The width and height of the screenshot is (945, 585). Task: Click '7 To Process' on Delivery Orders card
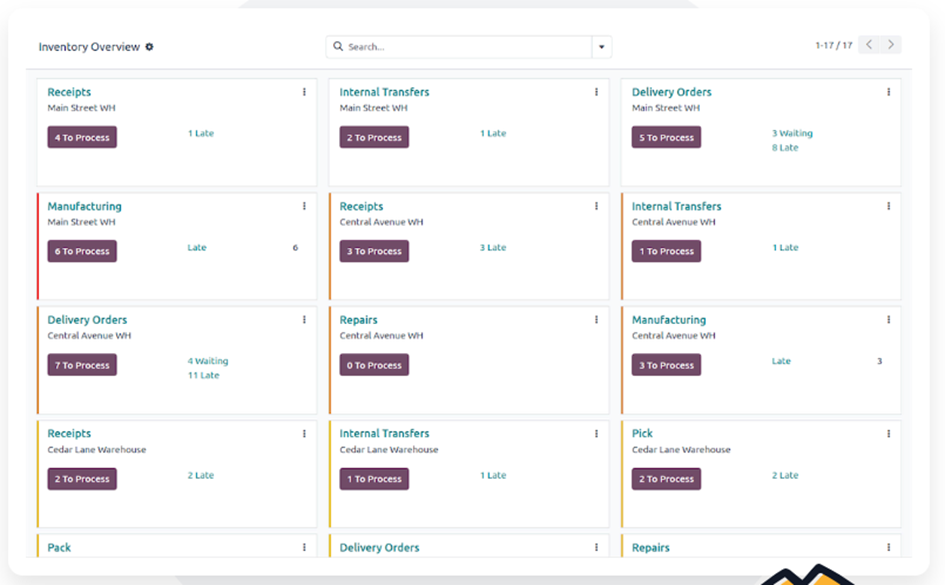[x=82, y=366]
